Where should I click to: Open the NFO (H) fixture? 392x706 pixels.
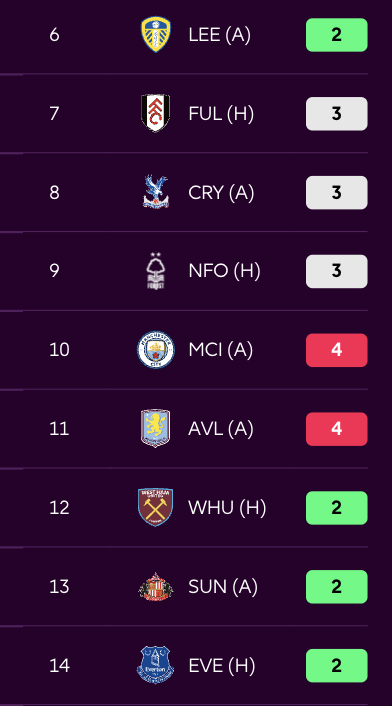(225, 271)
